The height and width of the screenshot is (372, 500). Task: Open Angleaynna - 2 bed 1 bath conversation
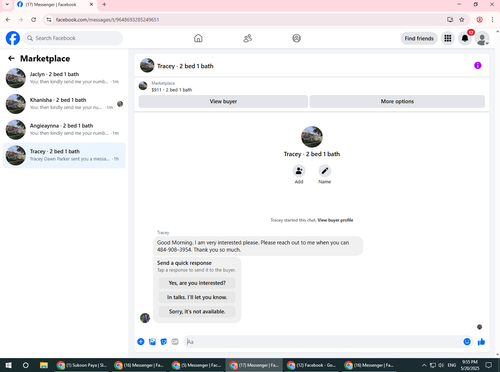tap(64, 129)
